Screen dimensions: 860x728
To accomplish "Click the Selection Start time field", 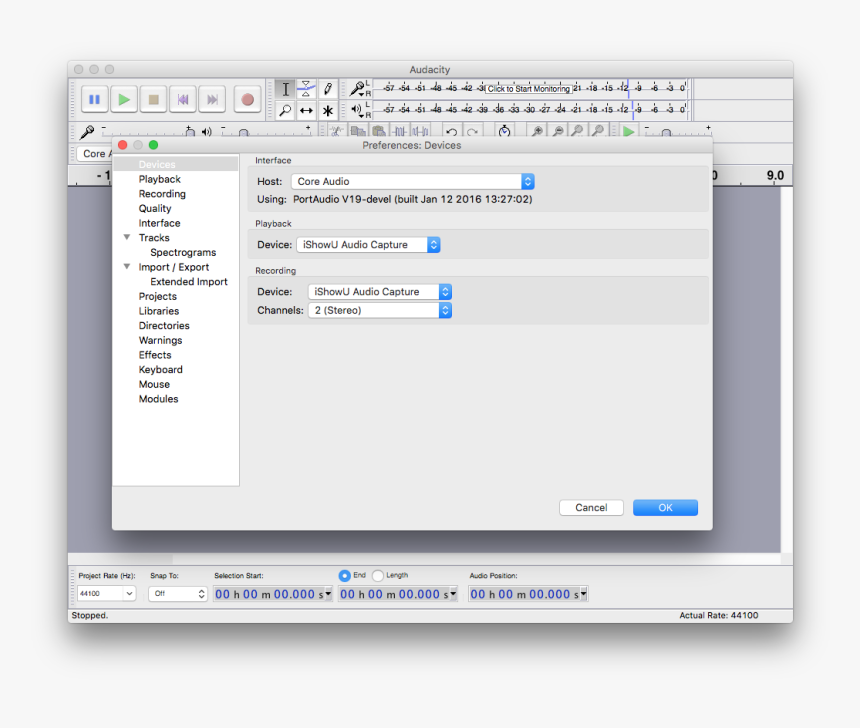I will (273, 594).
